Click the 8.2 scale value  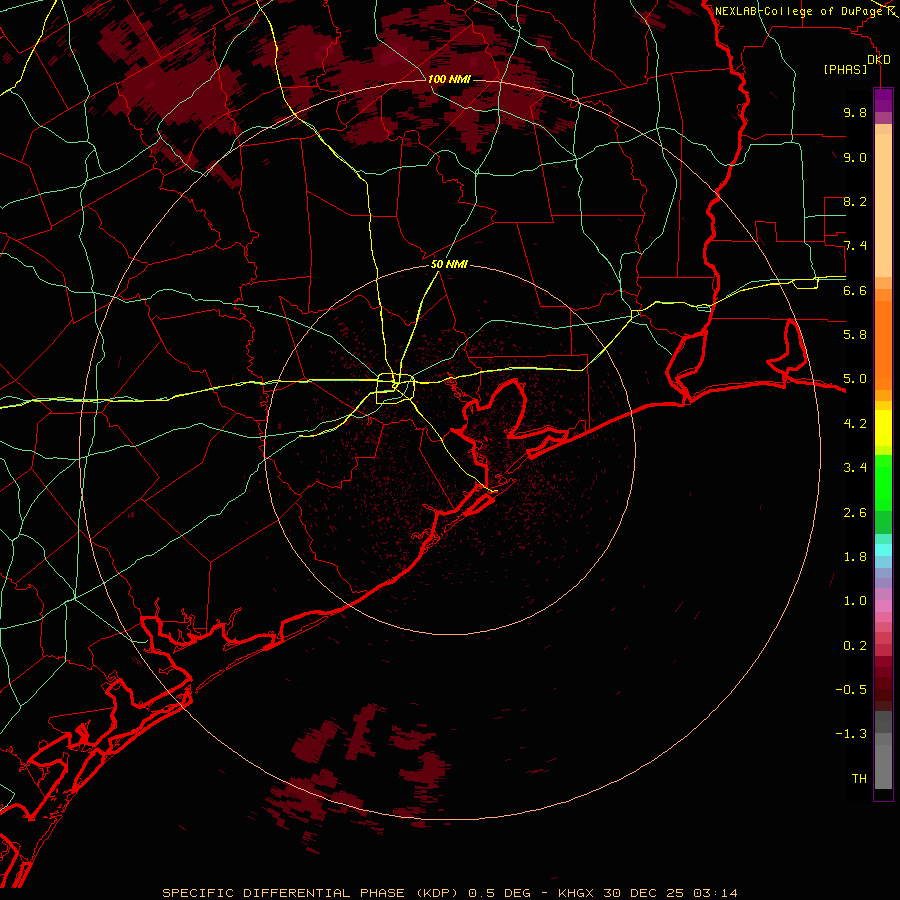[855, 201]
